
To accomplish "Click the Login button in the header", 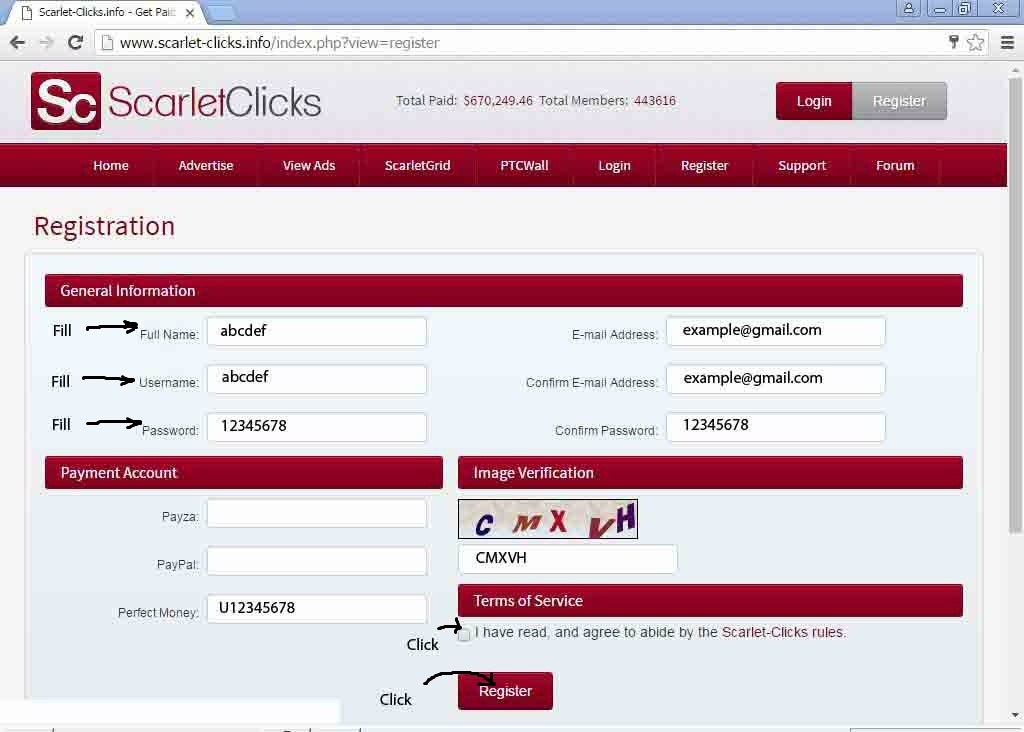I will click(814, 100).
